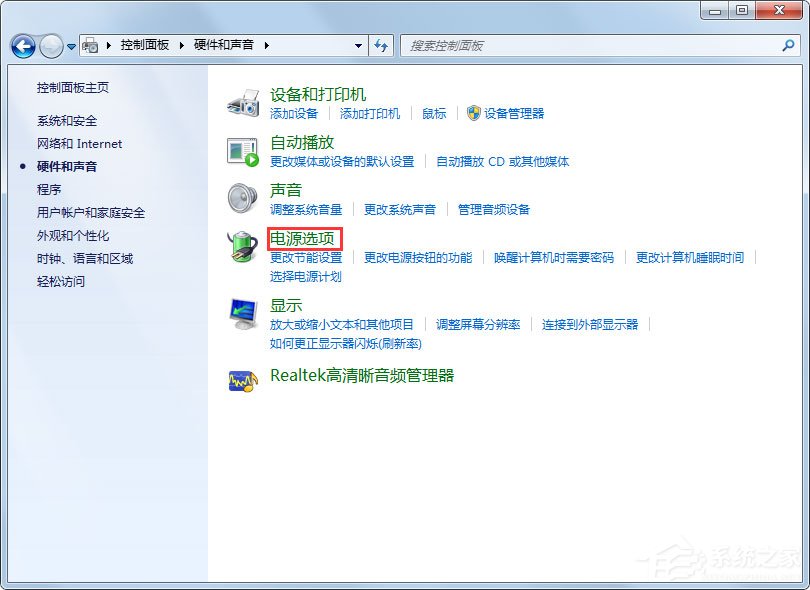Screen dimensions: 810x590
Task: Click the AutoPlay CD icon
Action: (x=242, y=150)
